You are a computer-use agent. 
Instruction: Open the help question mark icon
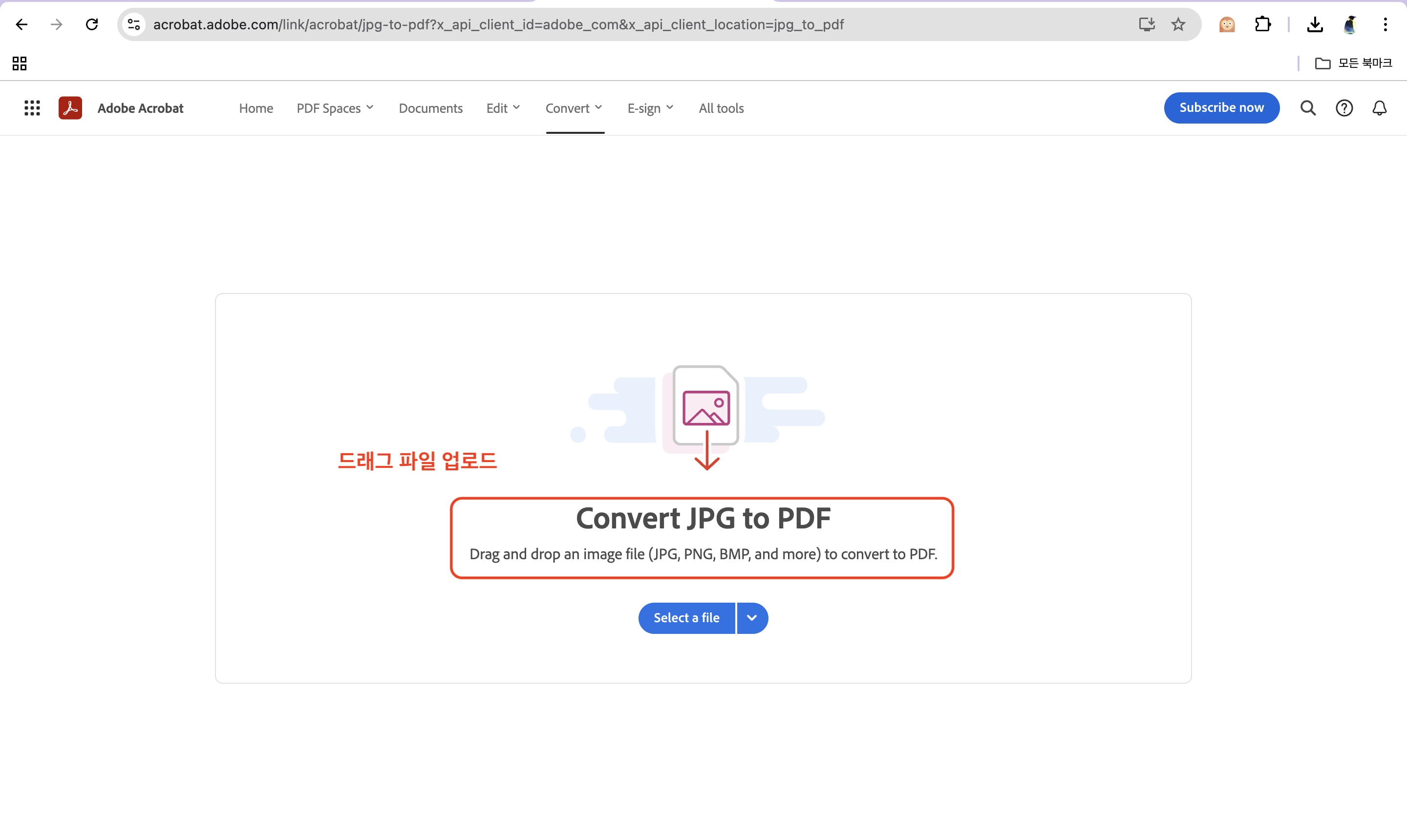click(1344, 108)
